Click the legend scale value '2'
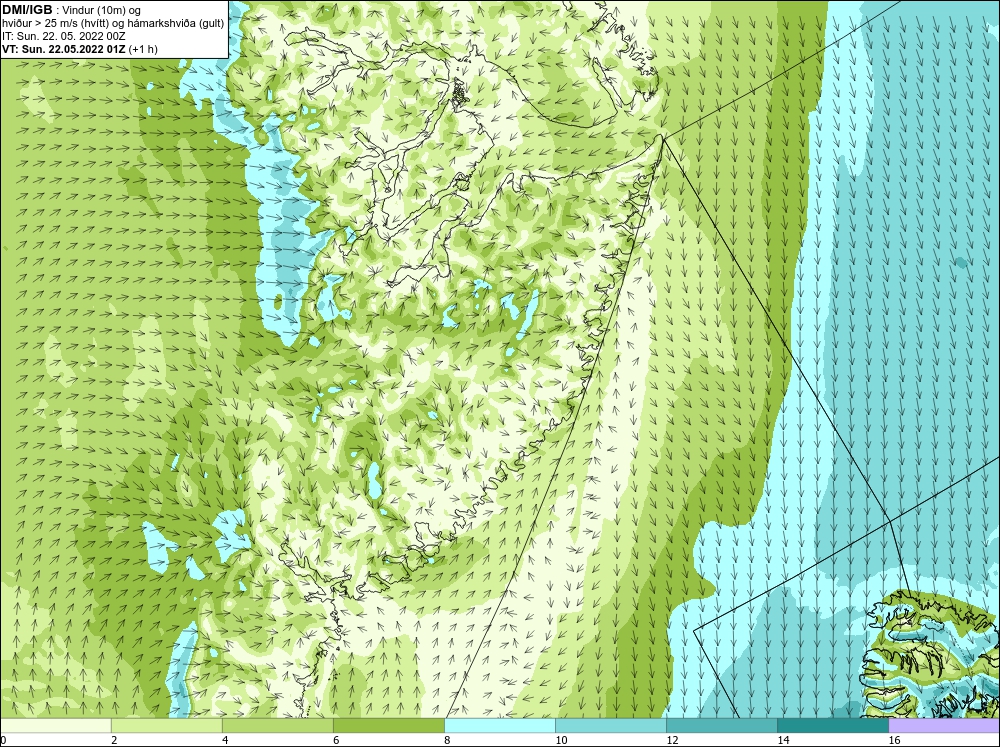The width and height of the screenshot is (1000, 747). point(114,740)
